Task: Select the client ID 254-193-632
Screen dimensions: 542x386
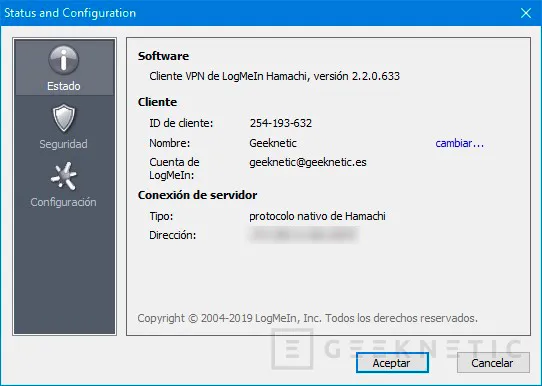Action: click(281, 123)
